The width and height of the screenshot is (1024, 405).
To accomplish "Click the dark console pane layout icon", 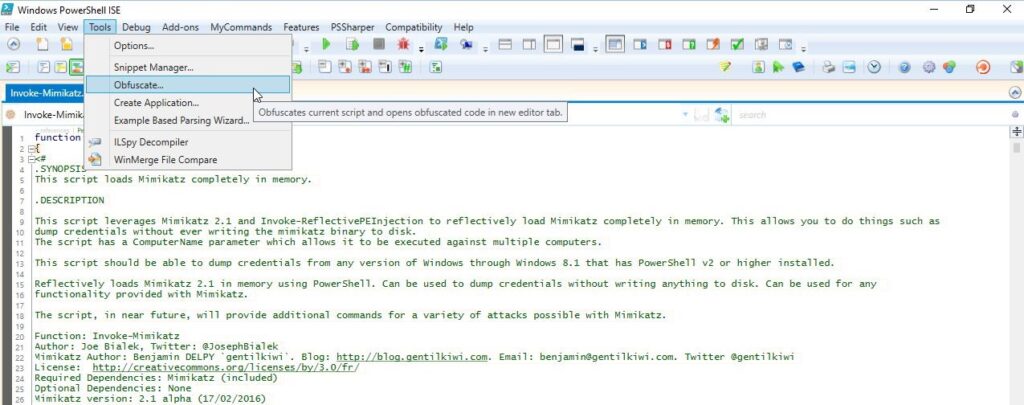I will (577, 44).
